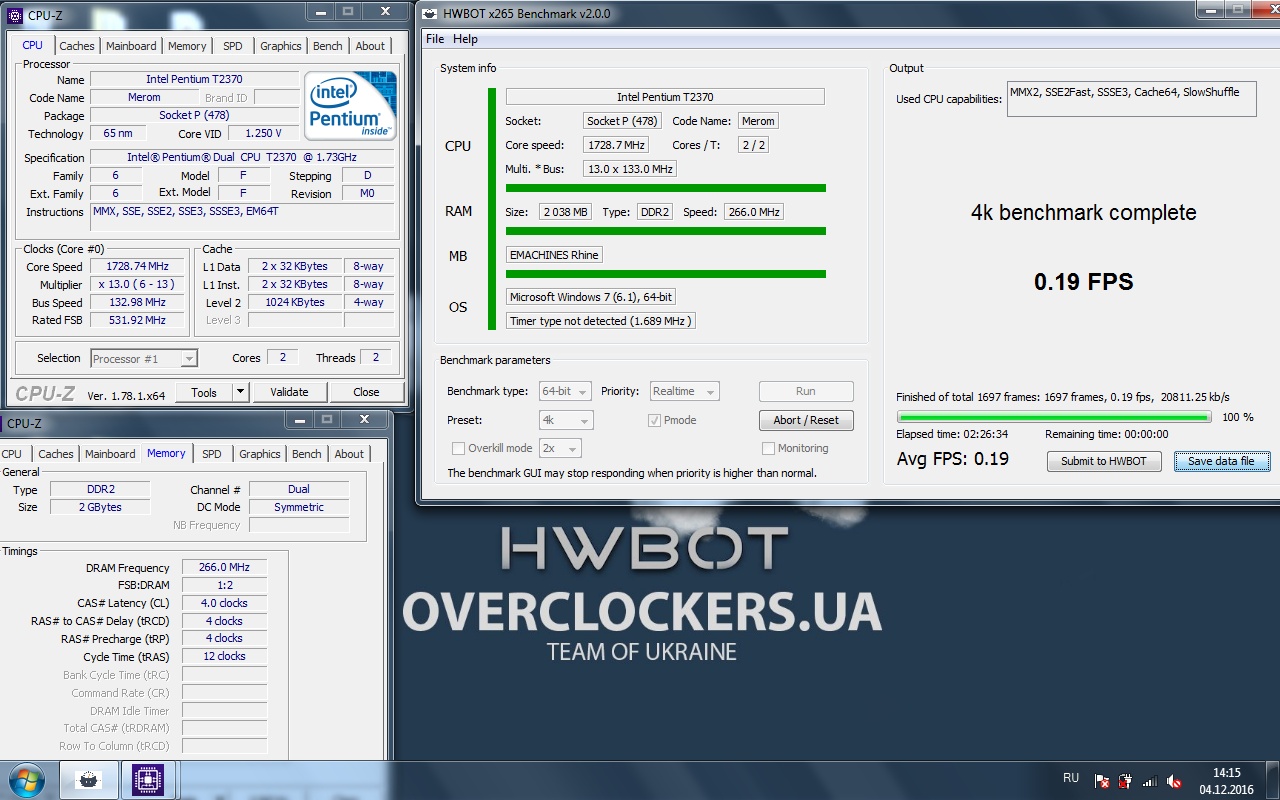1280x800 pixels.
Task: Click the Timer type not detected field
Action: point(600,321)
